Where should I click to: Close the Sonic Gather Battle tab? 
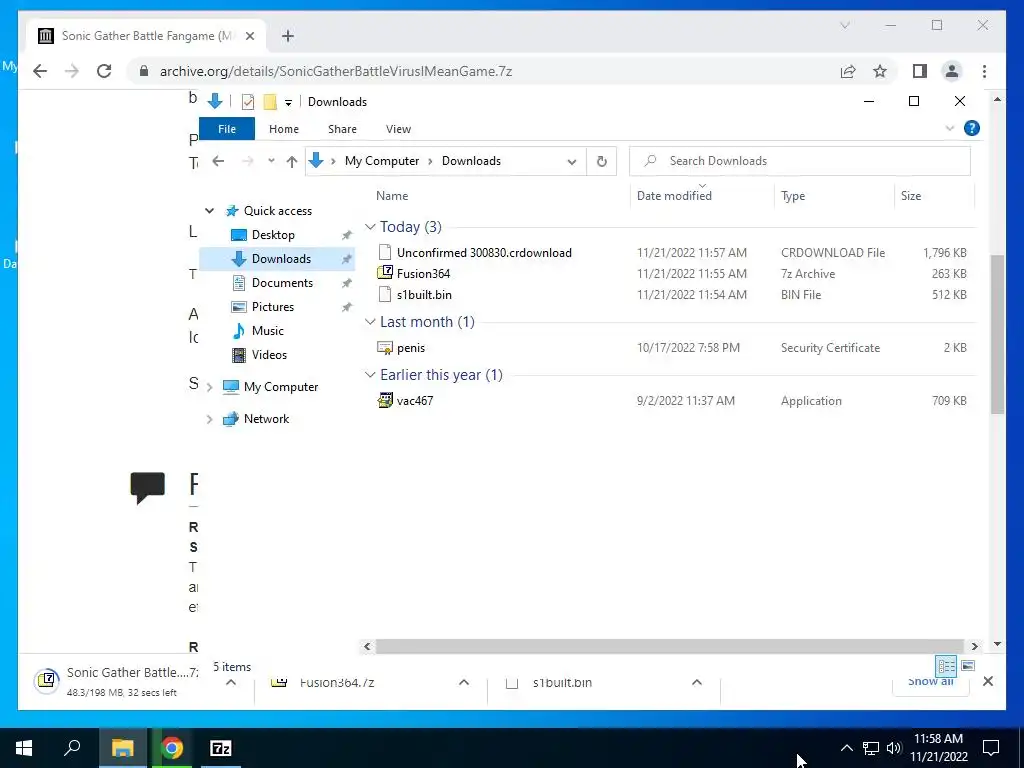click(249, 36)
